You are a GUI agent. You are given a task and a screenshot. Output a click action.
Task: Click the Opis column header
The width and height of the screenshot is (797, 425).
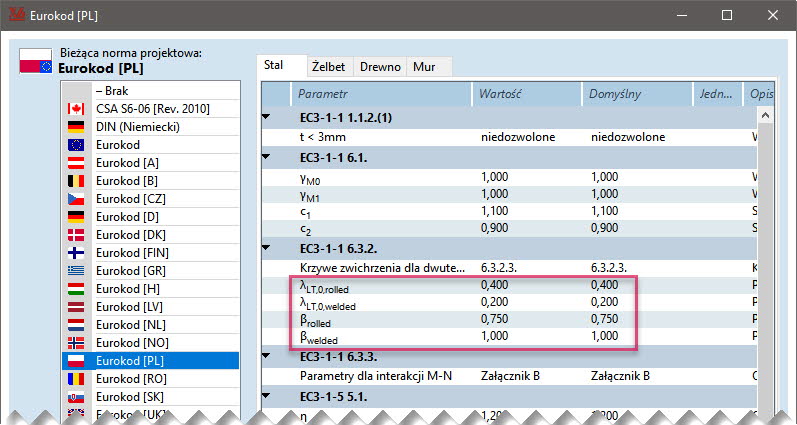[759, 94]
